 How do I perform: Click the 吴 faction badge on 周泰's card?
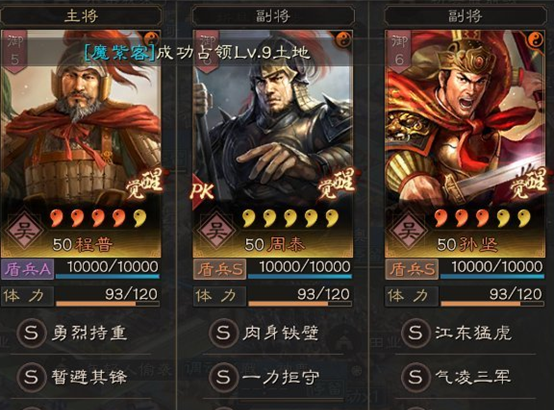[216, 231]
